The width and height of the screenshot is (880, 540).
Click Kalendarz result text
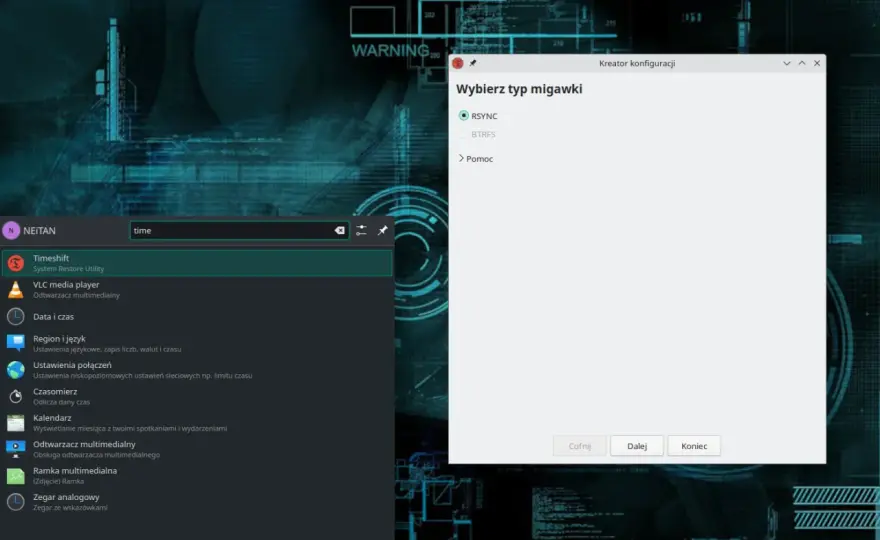pyautogui.click(x=52, y=418)
